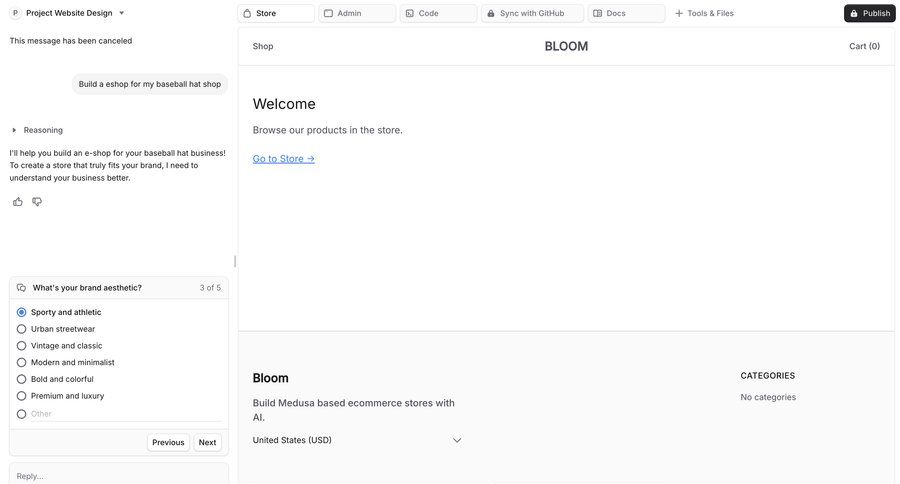This screenshot has width=900, height=484.
Task: Choose Modern and minimalist aesthetic
Action: 21,362
